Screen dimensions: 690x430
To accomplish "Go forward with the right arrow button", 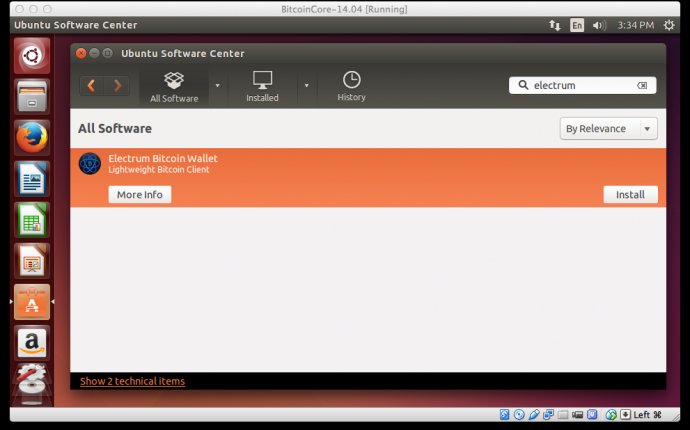I will (117, 85).
